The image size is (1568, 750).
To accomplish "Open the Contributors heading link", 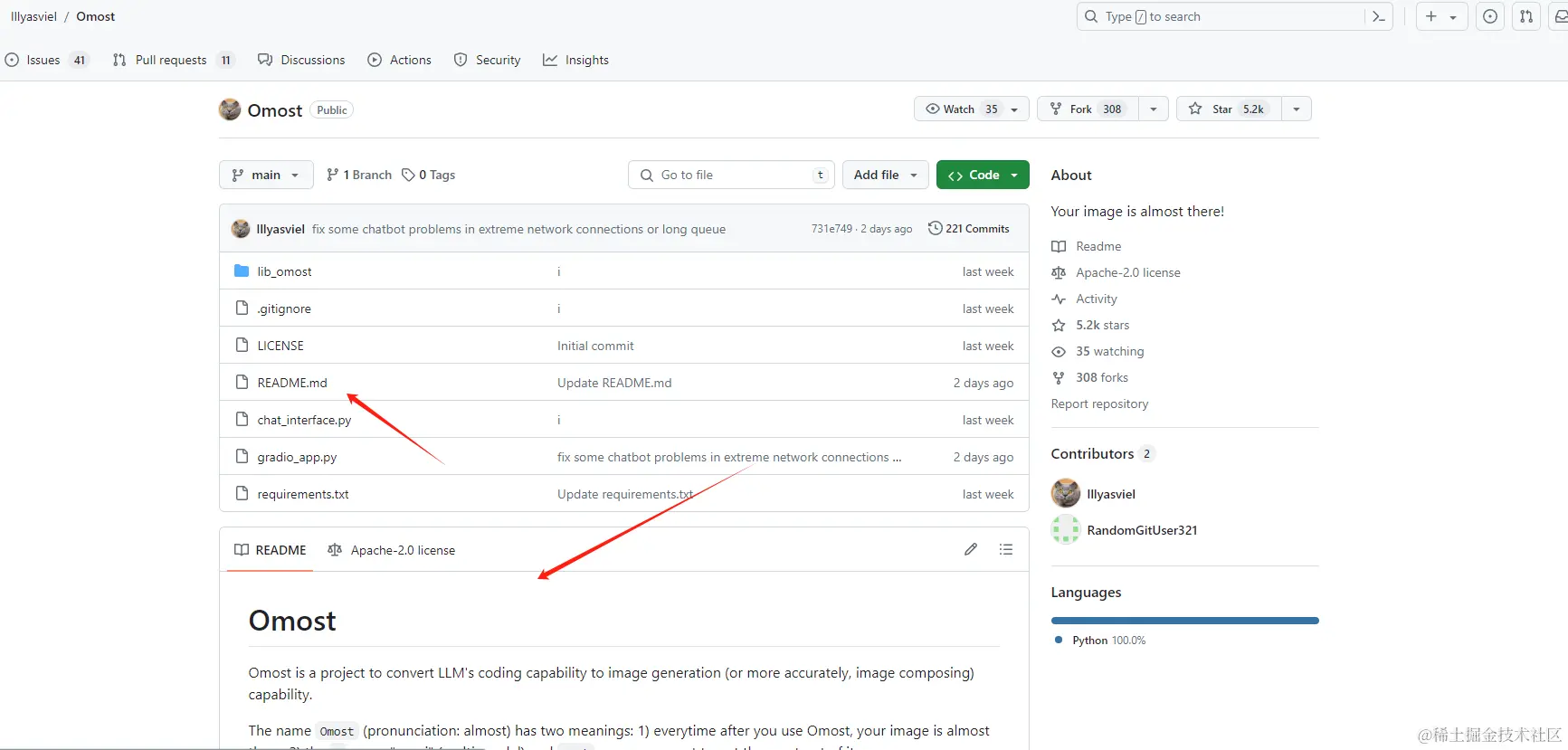I will [1103, 453].
